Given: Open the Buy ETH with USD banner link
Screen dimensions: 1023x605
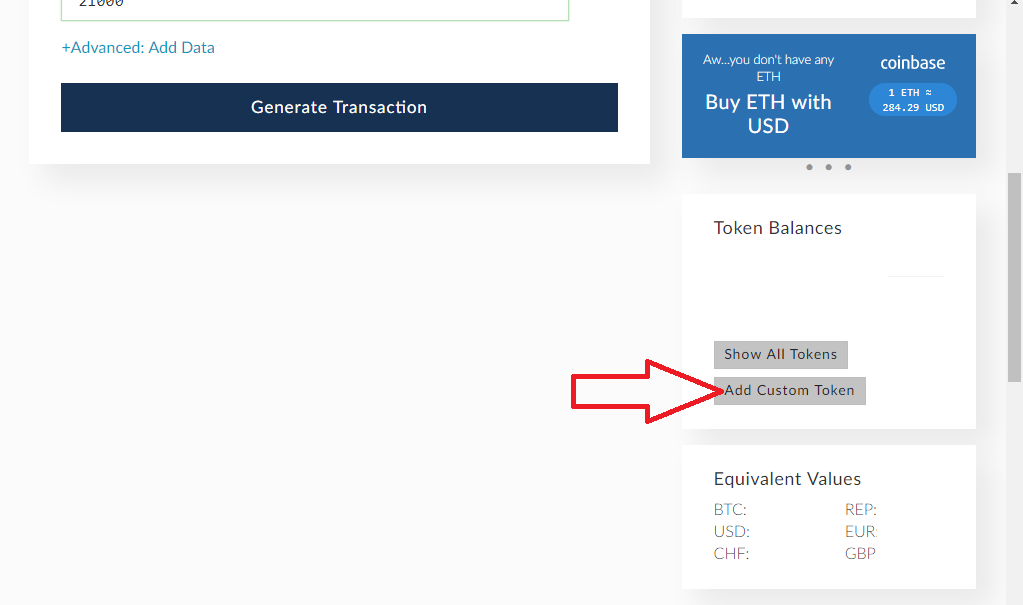Looking at the screenshot, I should [768, 114].
